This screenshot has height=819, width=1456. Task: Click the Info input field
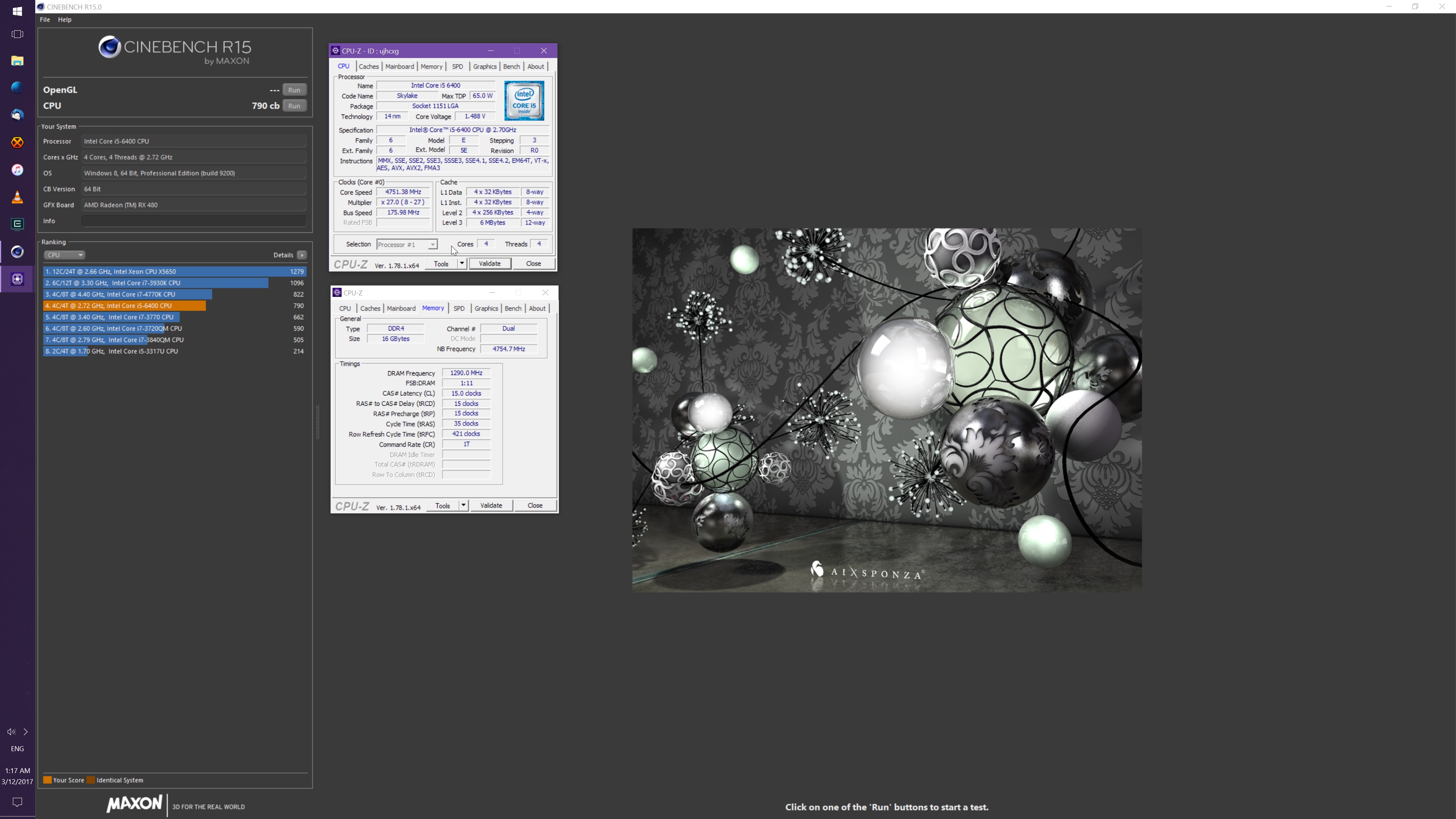(194, 221)
